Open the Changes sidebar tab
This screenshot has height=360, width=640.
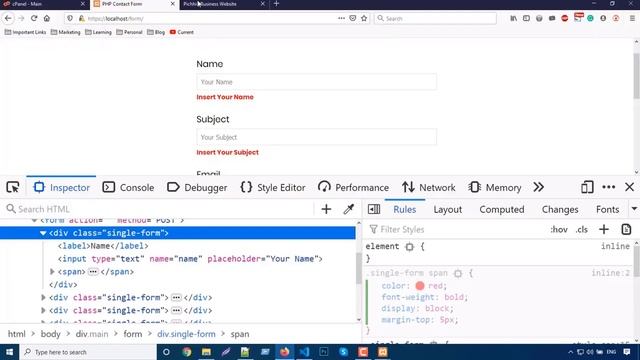pos(560,209)
